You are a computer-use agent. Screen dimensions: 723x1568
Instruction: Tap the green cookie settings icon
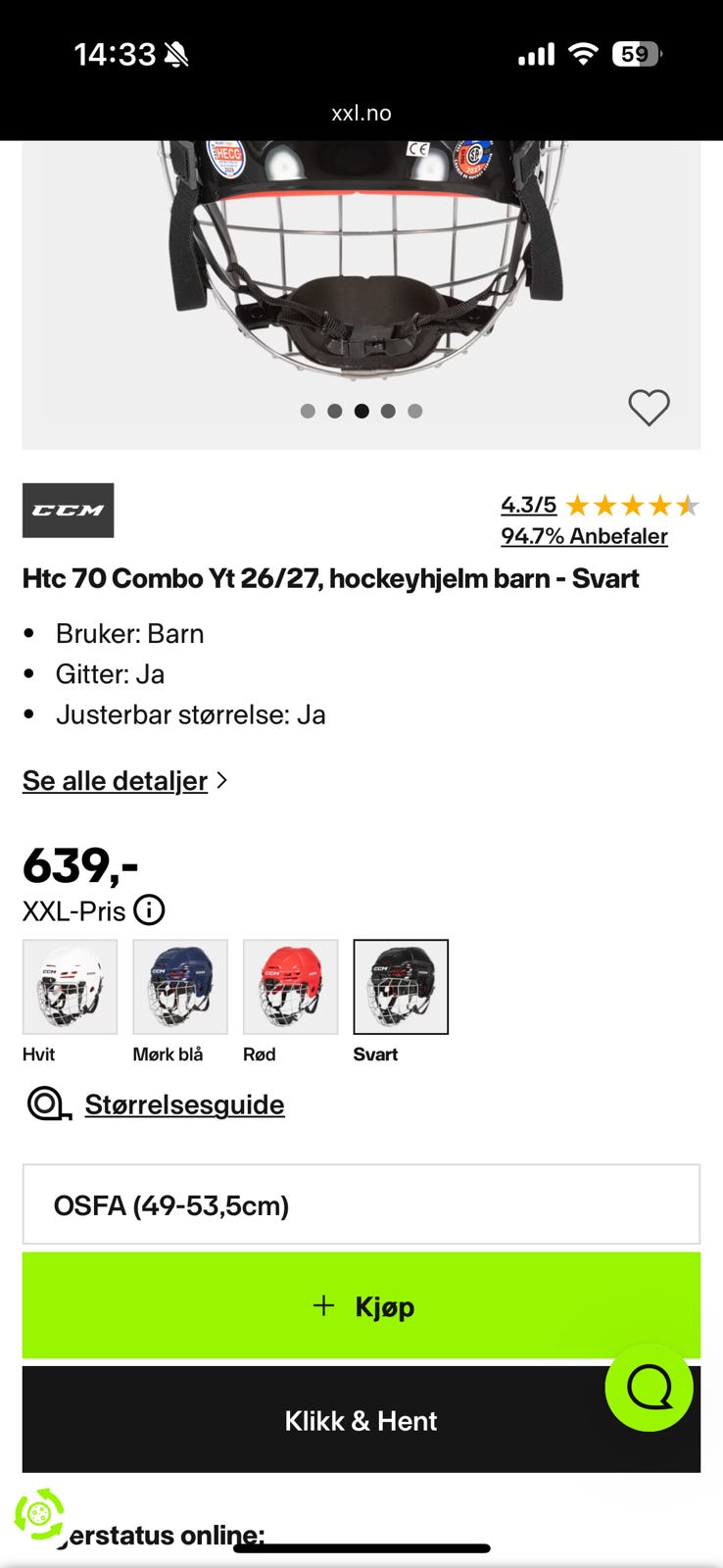pos(39,1515)
